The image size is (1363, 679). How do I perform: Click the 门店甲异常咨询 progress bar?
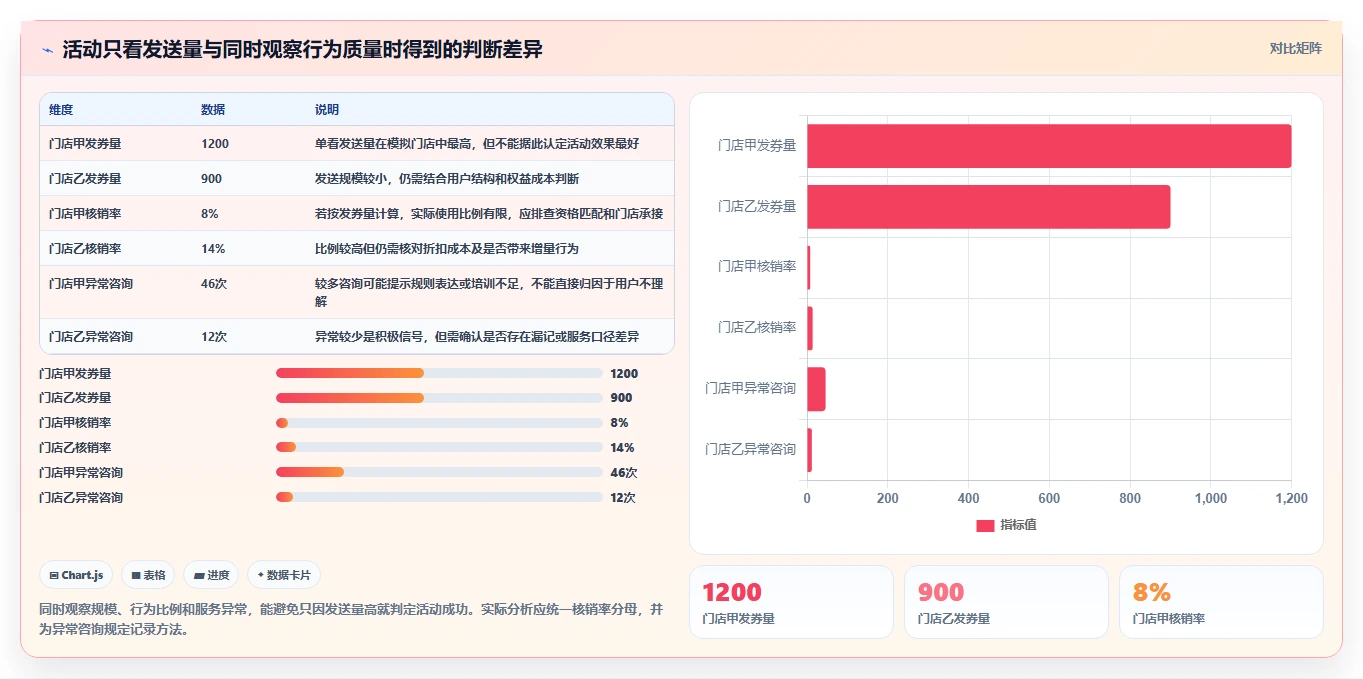[439, 472]
